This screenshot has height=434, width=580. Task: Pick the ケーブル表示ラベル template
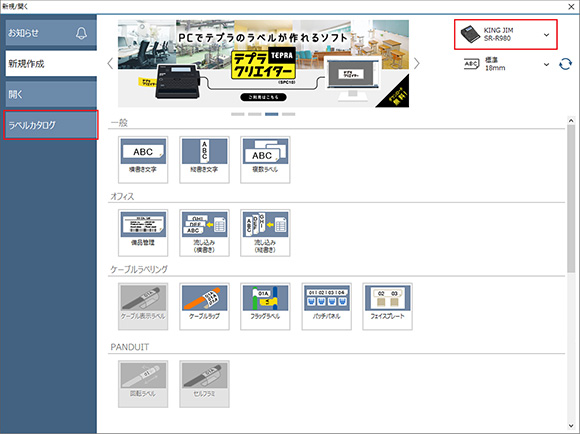pyautogui.click(x=143, y=306)
